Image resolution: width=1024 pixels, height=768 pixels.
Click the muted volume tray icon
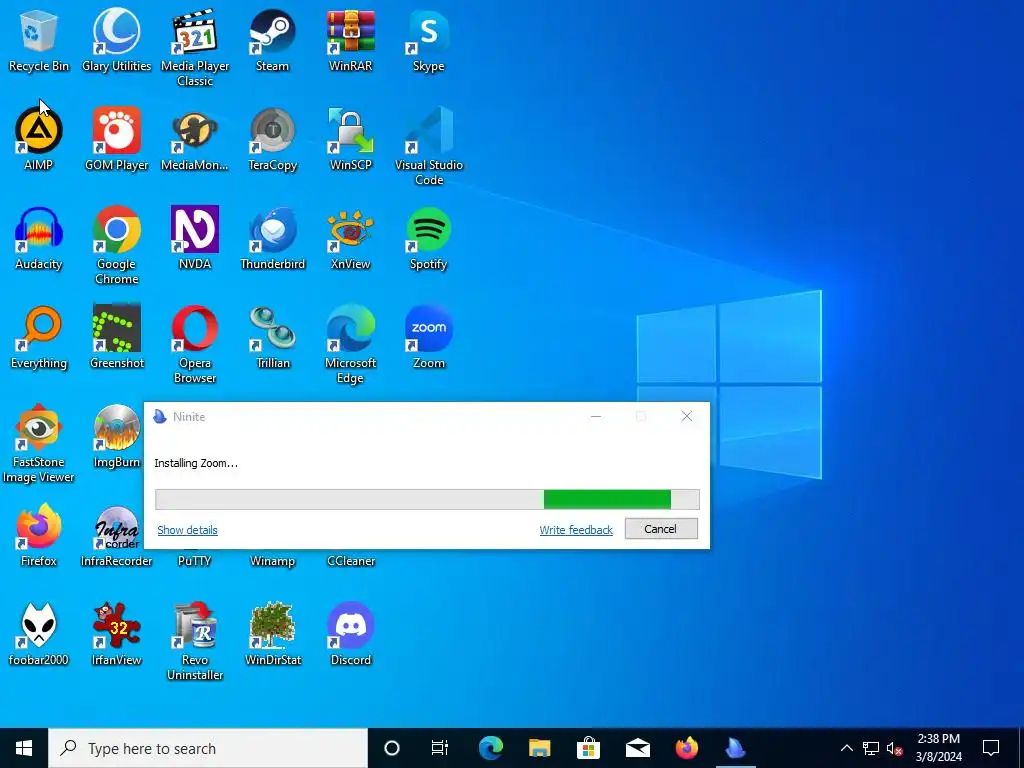coord(895,748)
